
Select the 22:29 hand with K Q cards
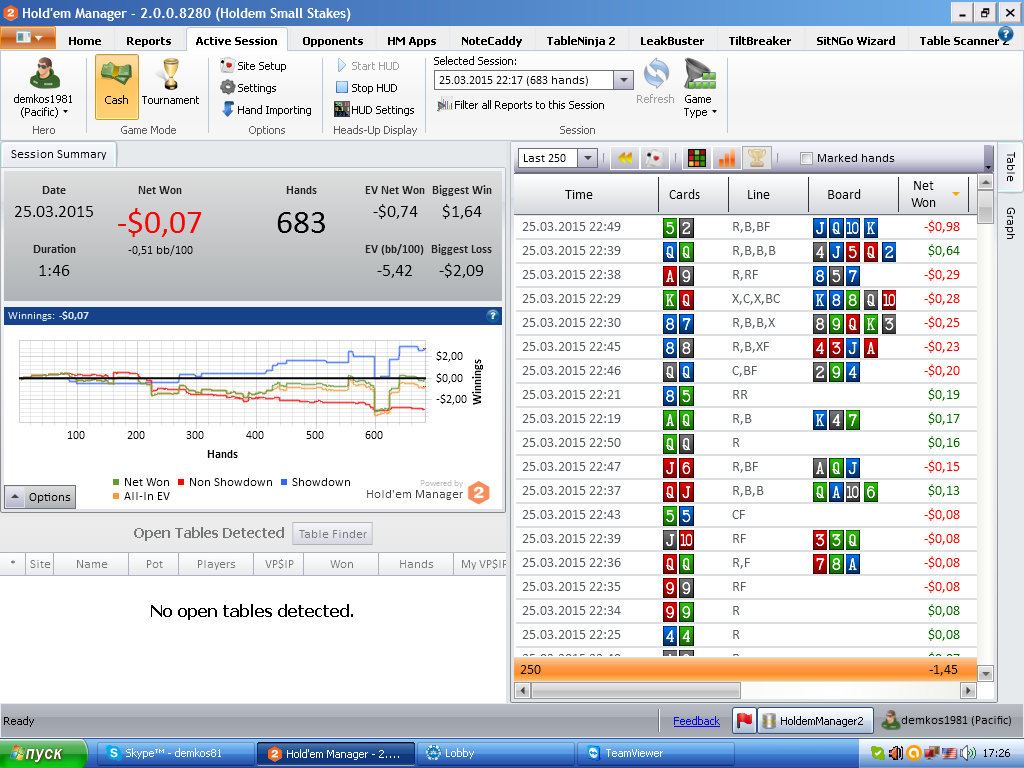(x=745, y=299)
